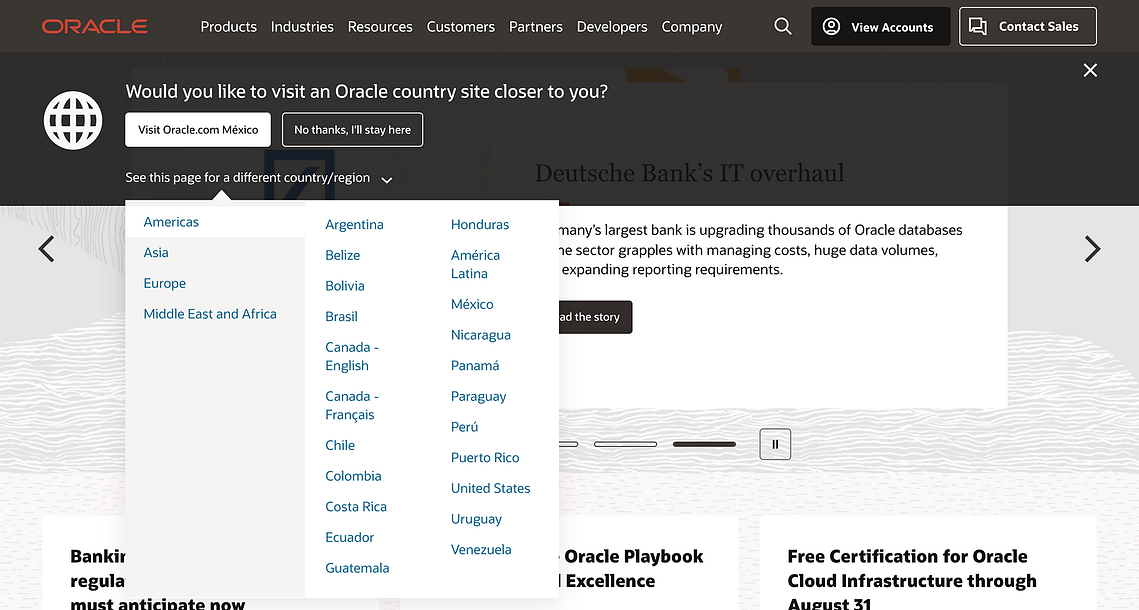Select Middle East and Africa region
This screenshot has width=1139, height=610.
210,314
